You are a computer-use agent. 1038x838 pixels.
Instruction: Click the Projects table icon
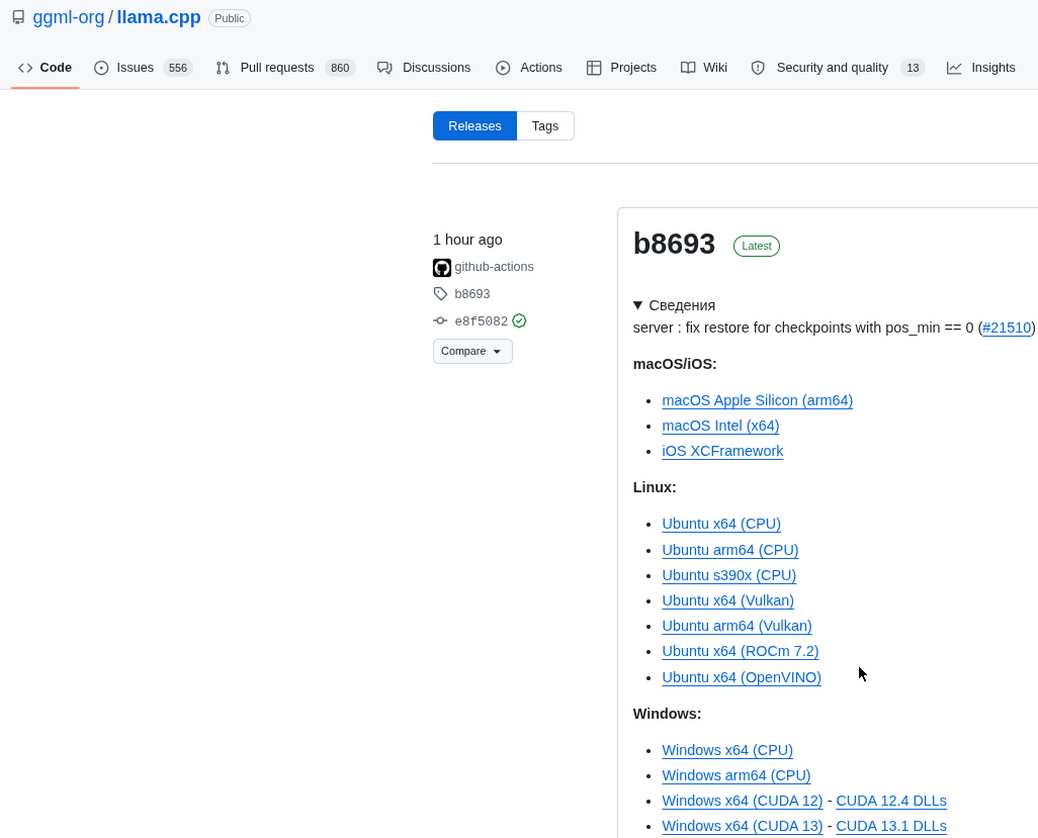point(594,68)
